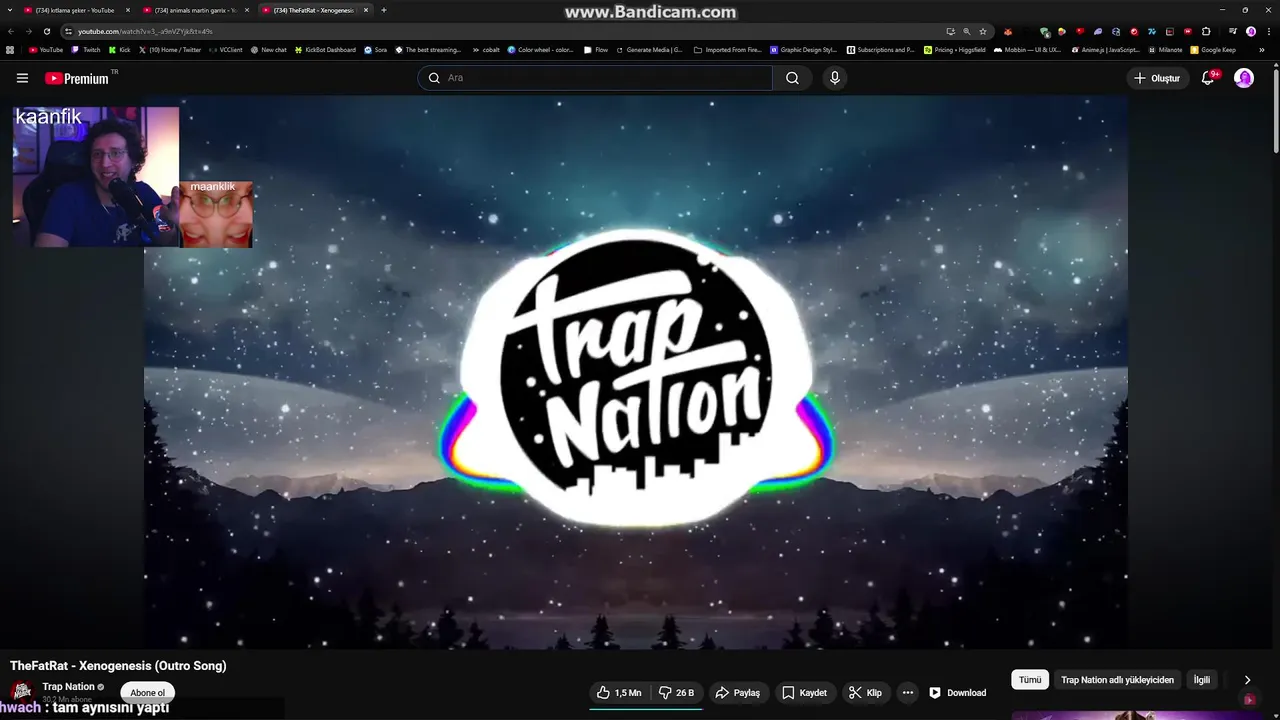Open the Chrome three-dot menu

pos(1269,31)
